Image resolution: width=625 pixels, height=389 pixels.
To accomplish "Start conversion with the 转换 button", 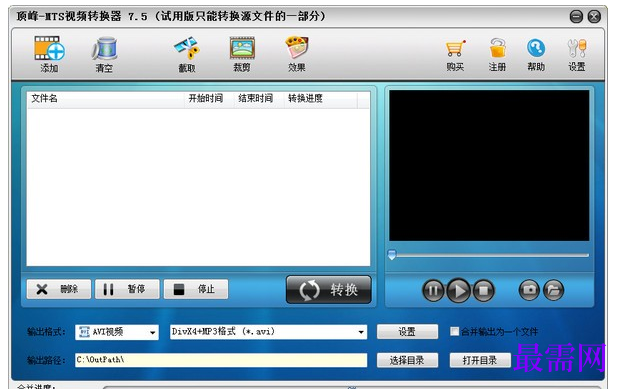I will pyautogui.click(x=329, y=290).
